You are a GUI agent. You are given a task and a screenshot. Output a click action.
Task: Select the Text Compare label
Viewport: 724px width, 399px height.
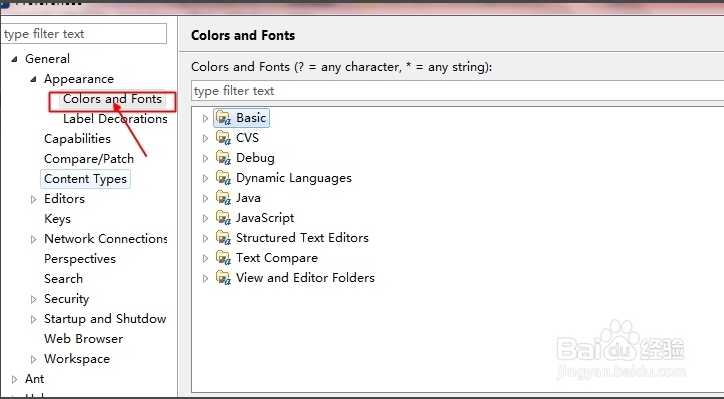[x=277, y=258]
